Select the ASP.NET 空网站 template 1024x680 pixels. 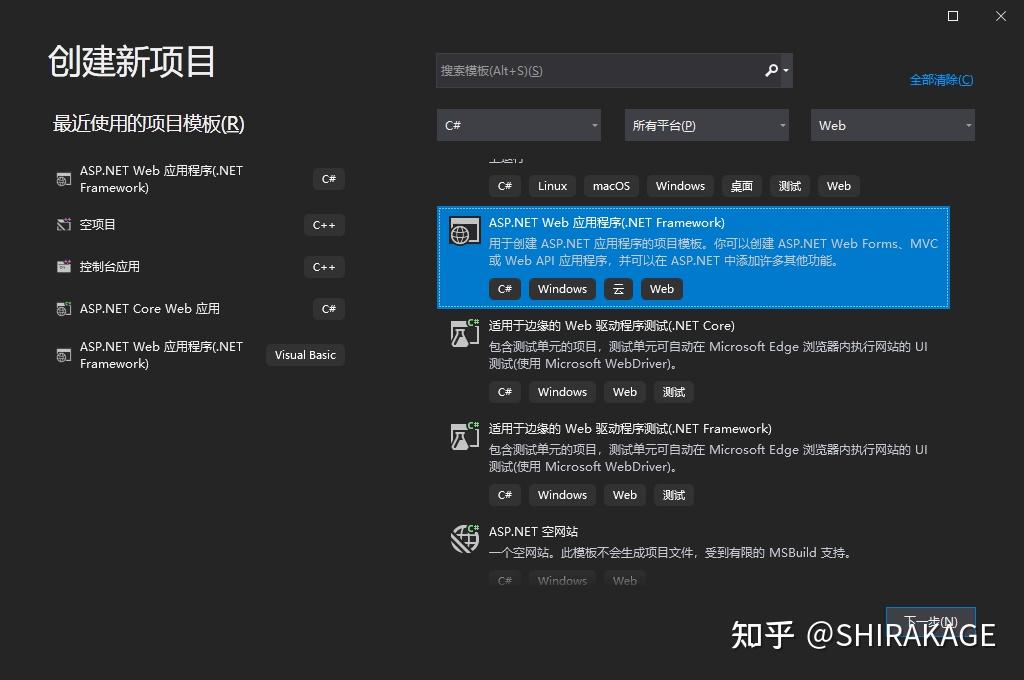[693, 553]
